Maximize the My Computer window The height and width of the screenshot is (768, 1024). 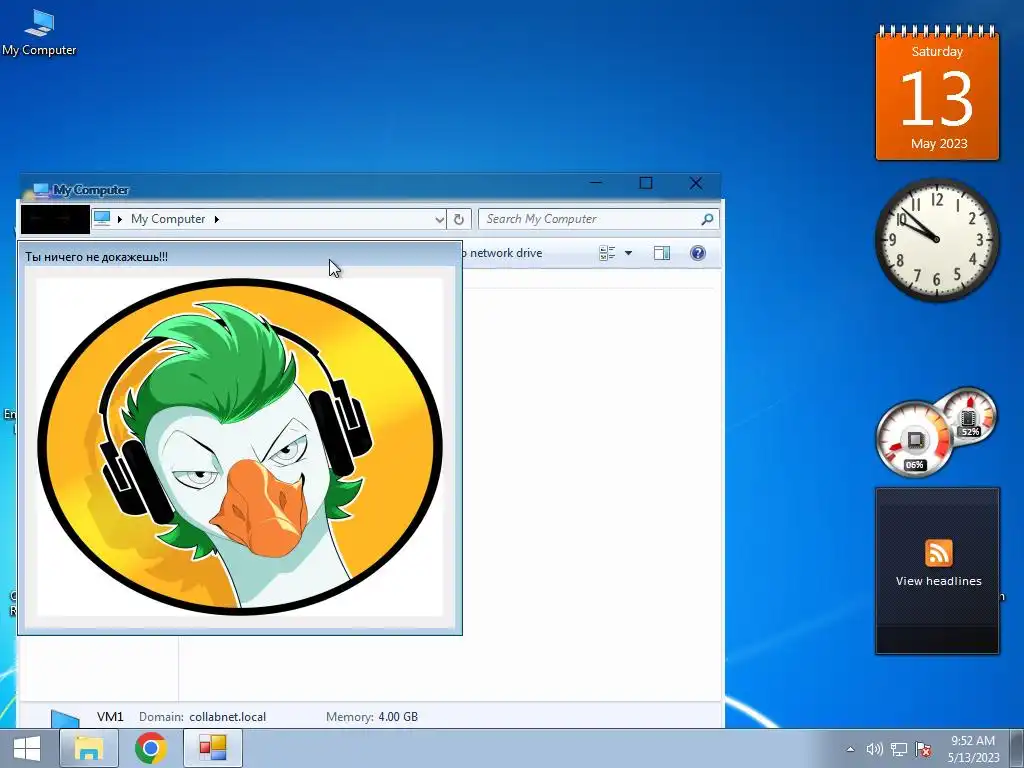coord(646,184)
